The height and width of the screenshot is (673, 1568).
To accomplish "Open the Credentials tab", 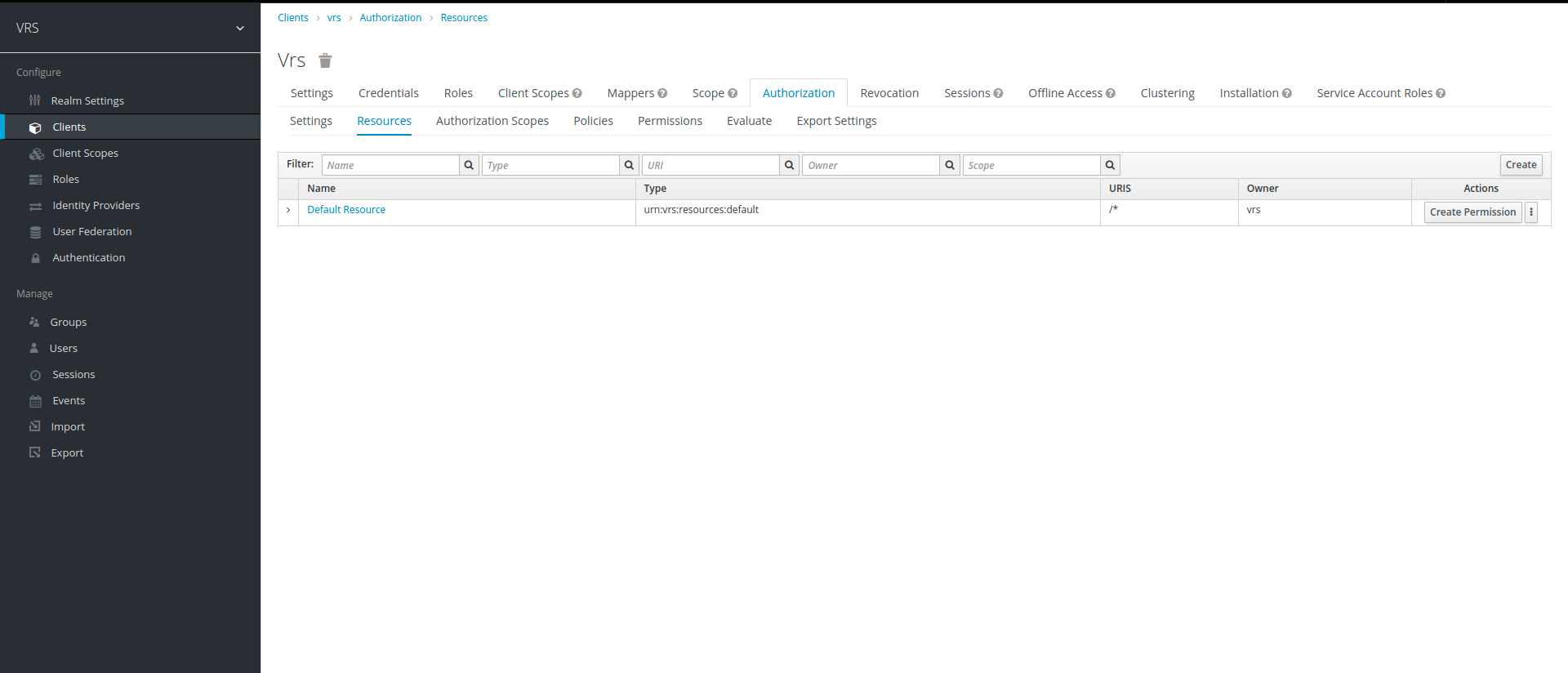I will click(388, 93).
